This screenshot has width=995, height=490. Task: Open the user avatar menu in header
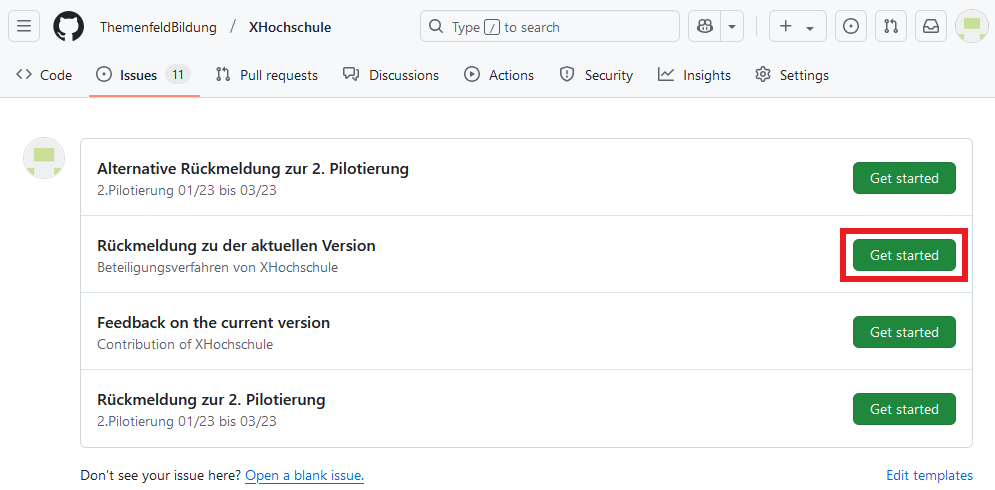(x=971, y=27)
